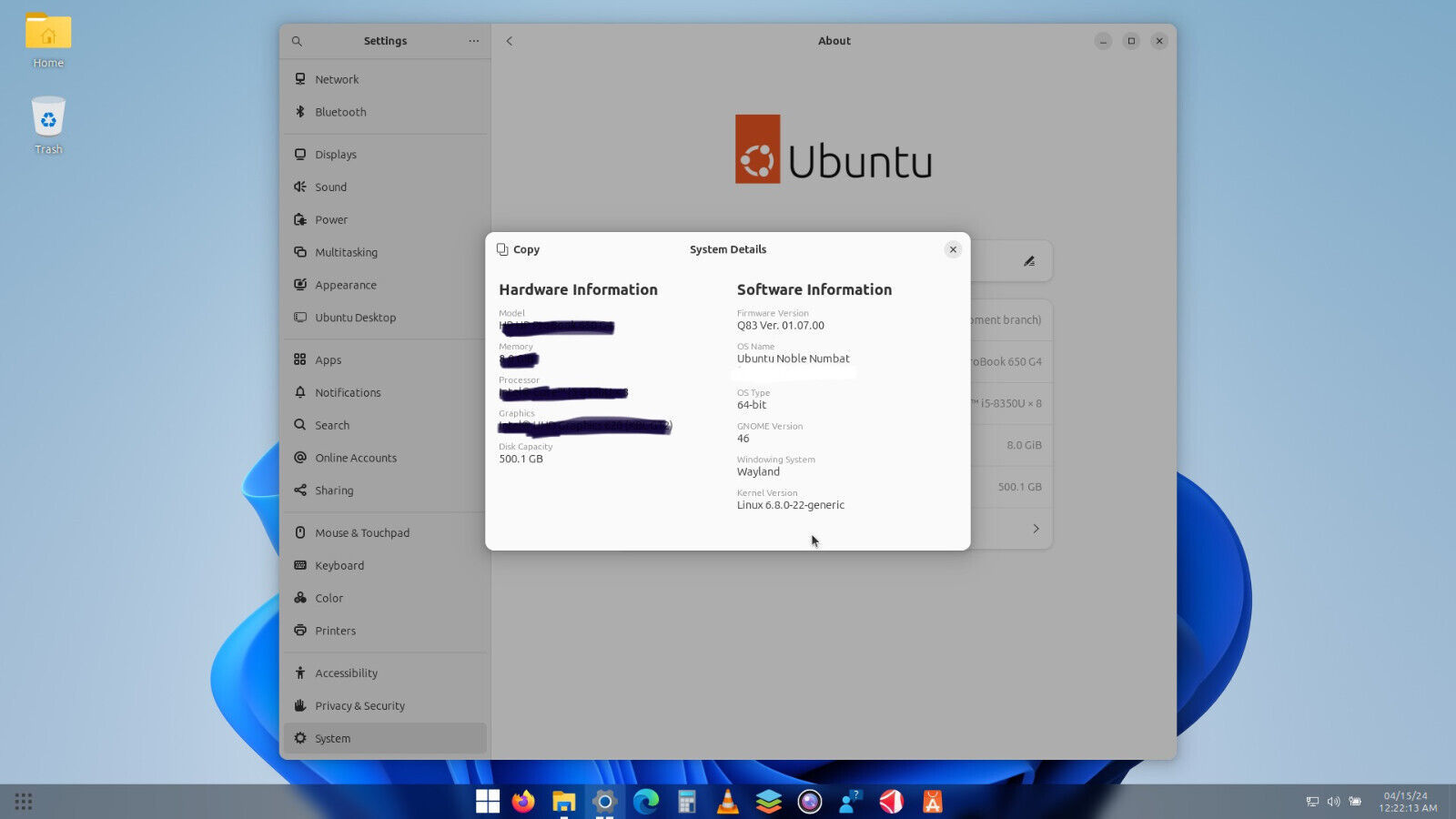Image resolution: width=1456 pixels, height=819 pixels.
Task: Open the purple circular app in taskbar
Action: pos(810,802)
